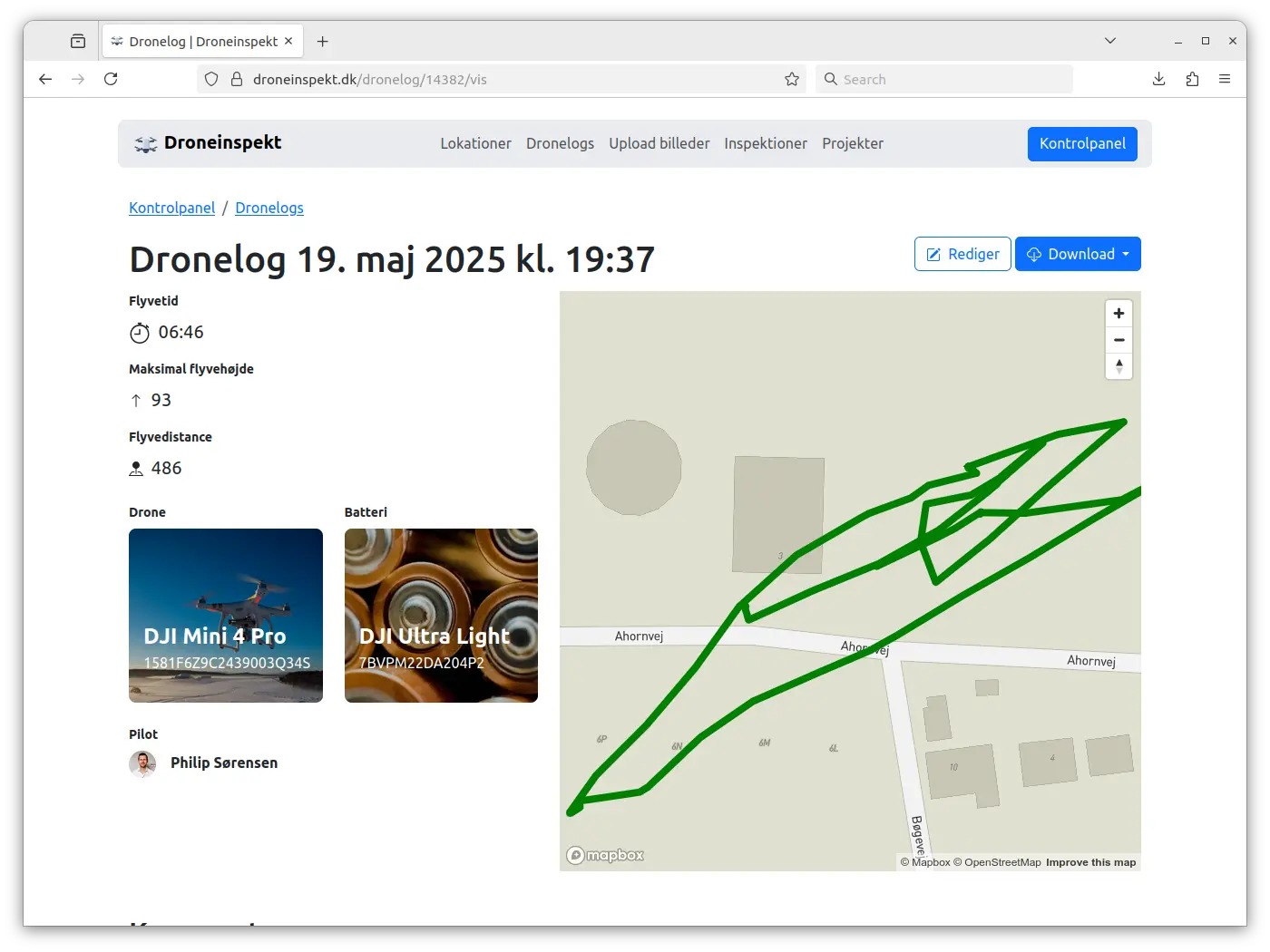
Task: Click the map zoom-out minus control
Action: pyautogui.click(x=1119, y=339)
